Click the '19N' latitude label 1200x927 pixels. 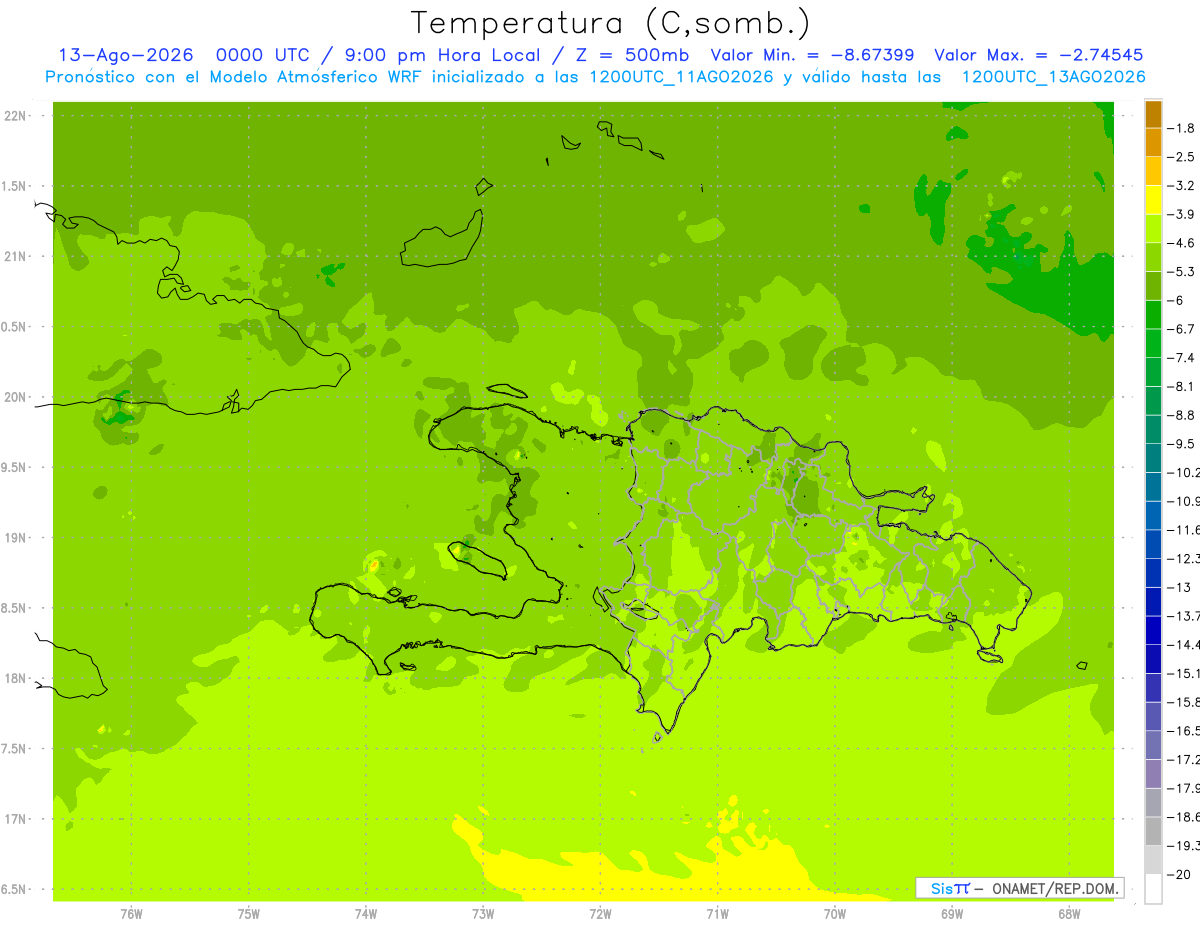point(16,538)
